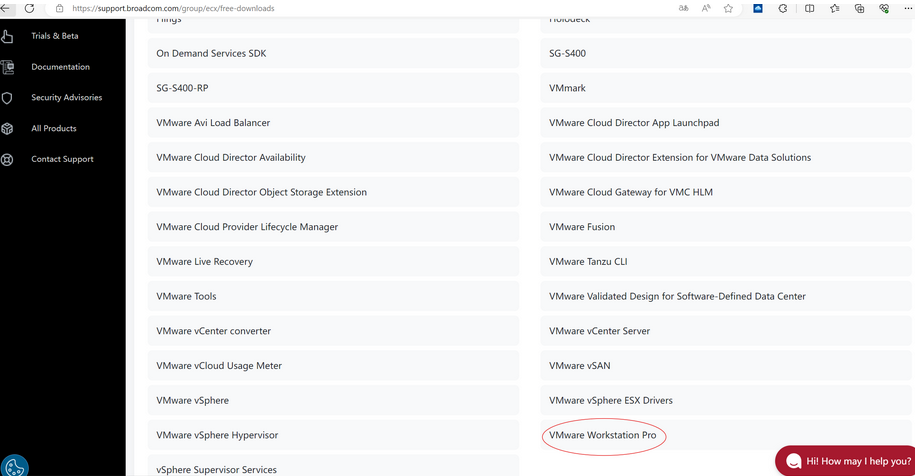This screenshot has width=915, height=476.
Task: Open the blue cloud extension icon
Action: pos(758,8)
